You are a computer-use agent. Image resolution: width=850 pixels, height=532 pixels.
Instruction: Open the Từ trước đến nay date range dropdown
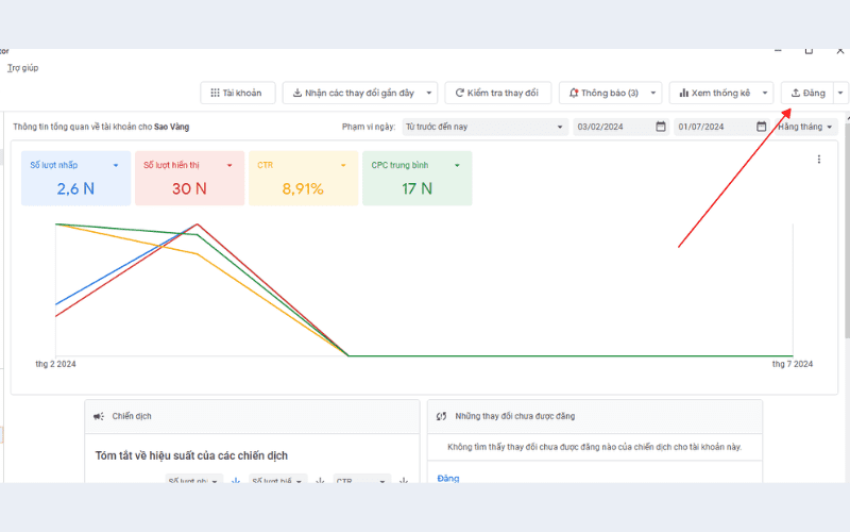(485, 126)
